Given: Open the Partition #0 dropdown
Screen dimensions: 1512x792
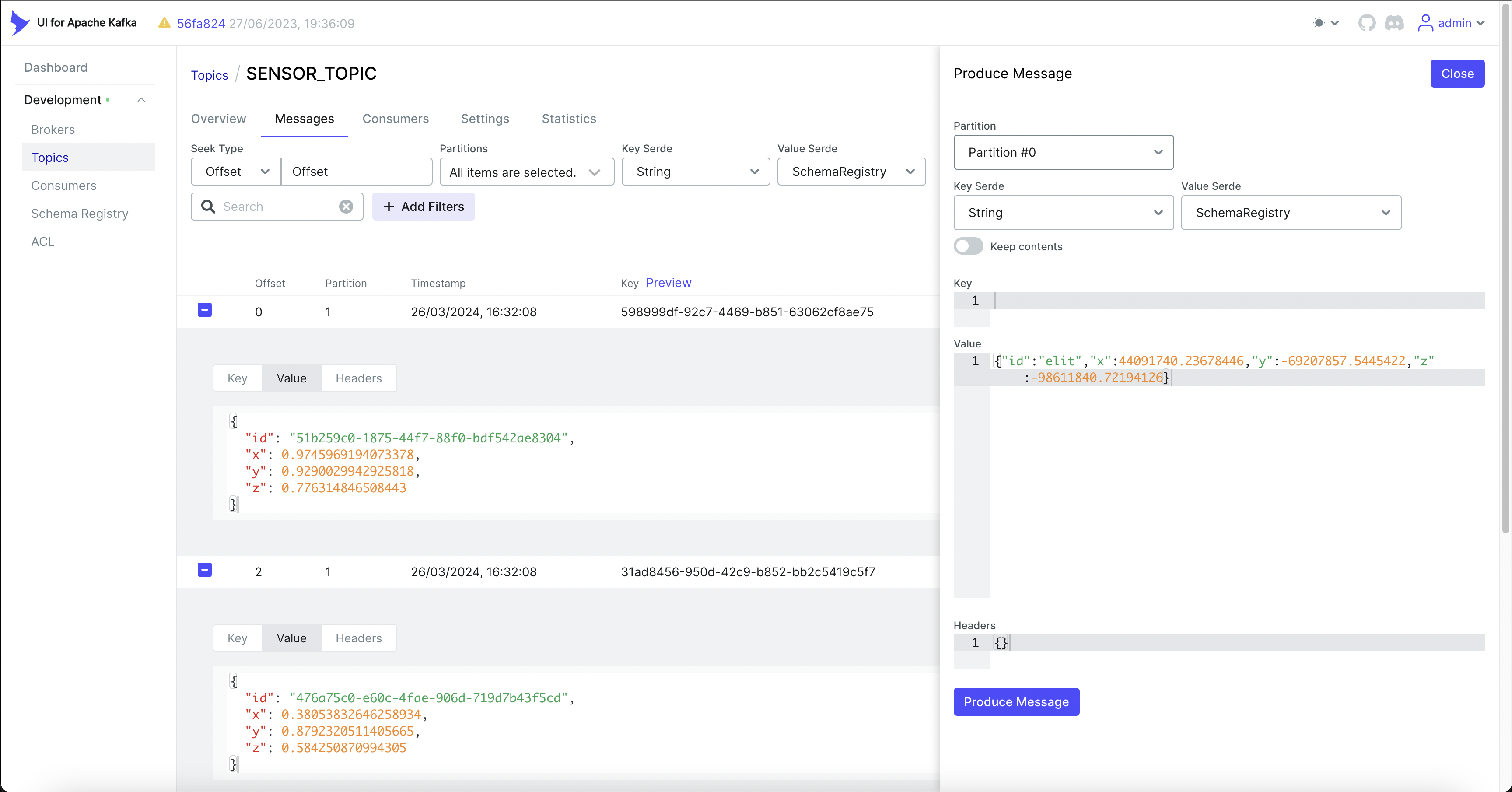Looking at the screenshot, I should pos(1063,153).
